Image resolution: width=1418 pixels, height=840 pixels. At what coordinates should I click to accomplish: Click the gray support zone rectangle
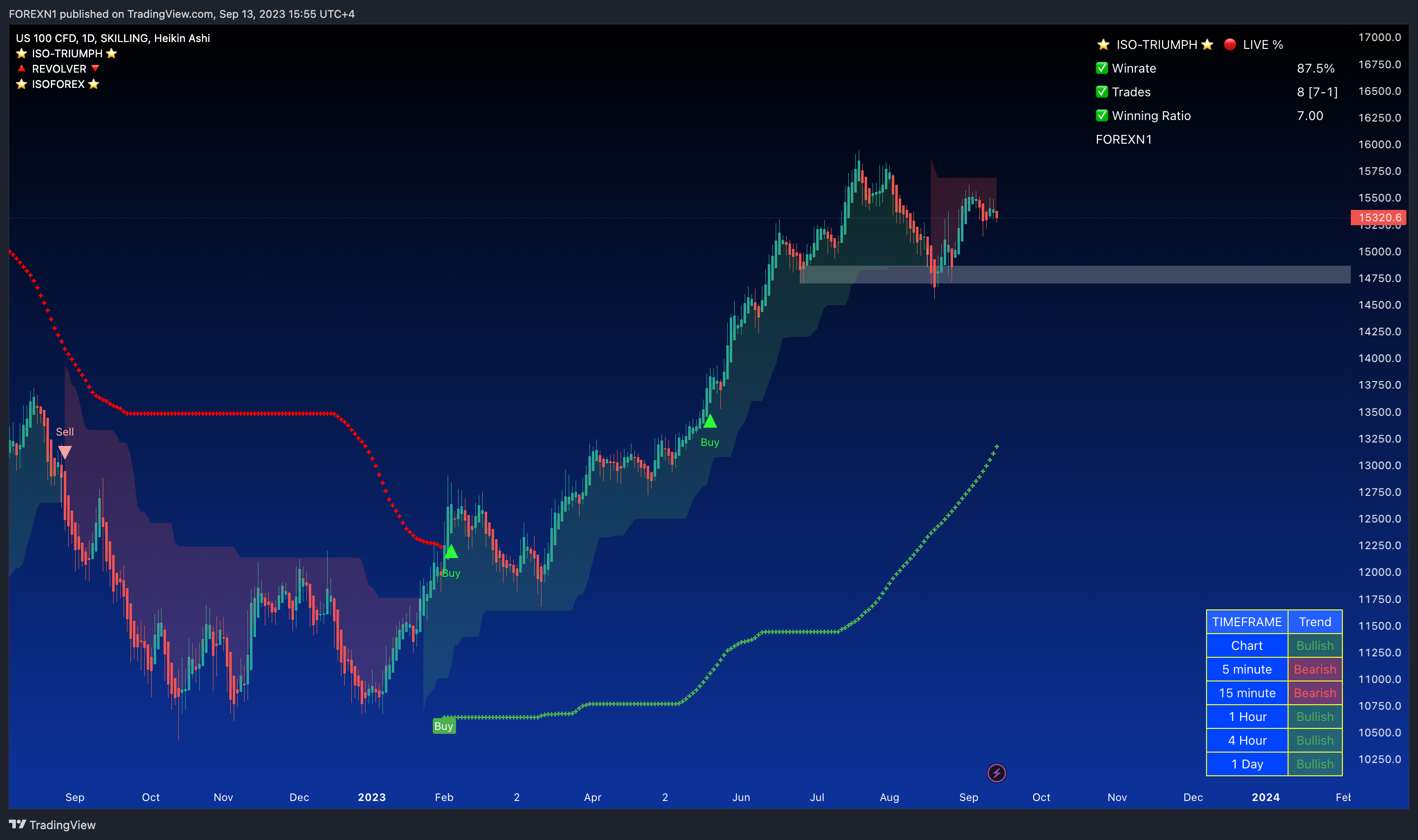point(1075,275)
